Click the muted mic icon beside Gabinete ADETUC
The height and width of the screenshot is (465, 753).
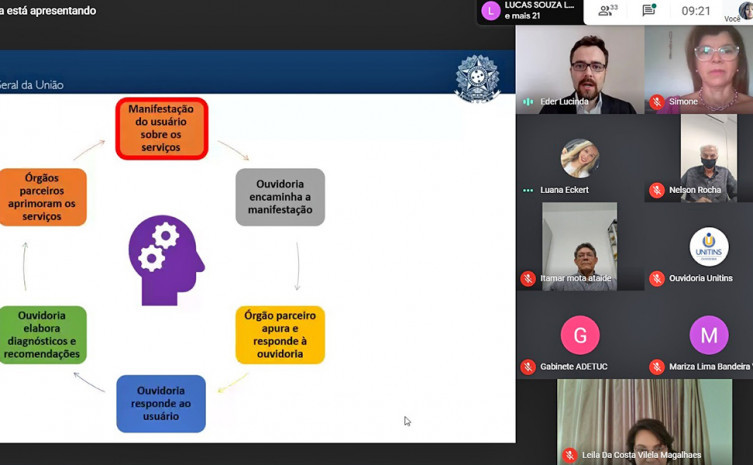coord(528,367)
